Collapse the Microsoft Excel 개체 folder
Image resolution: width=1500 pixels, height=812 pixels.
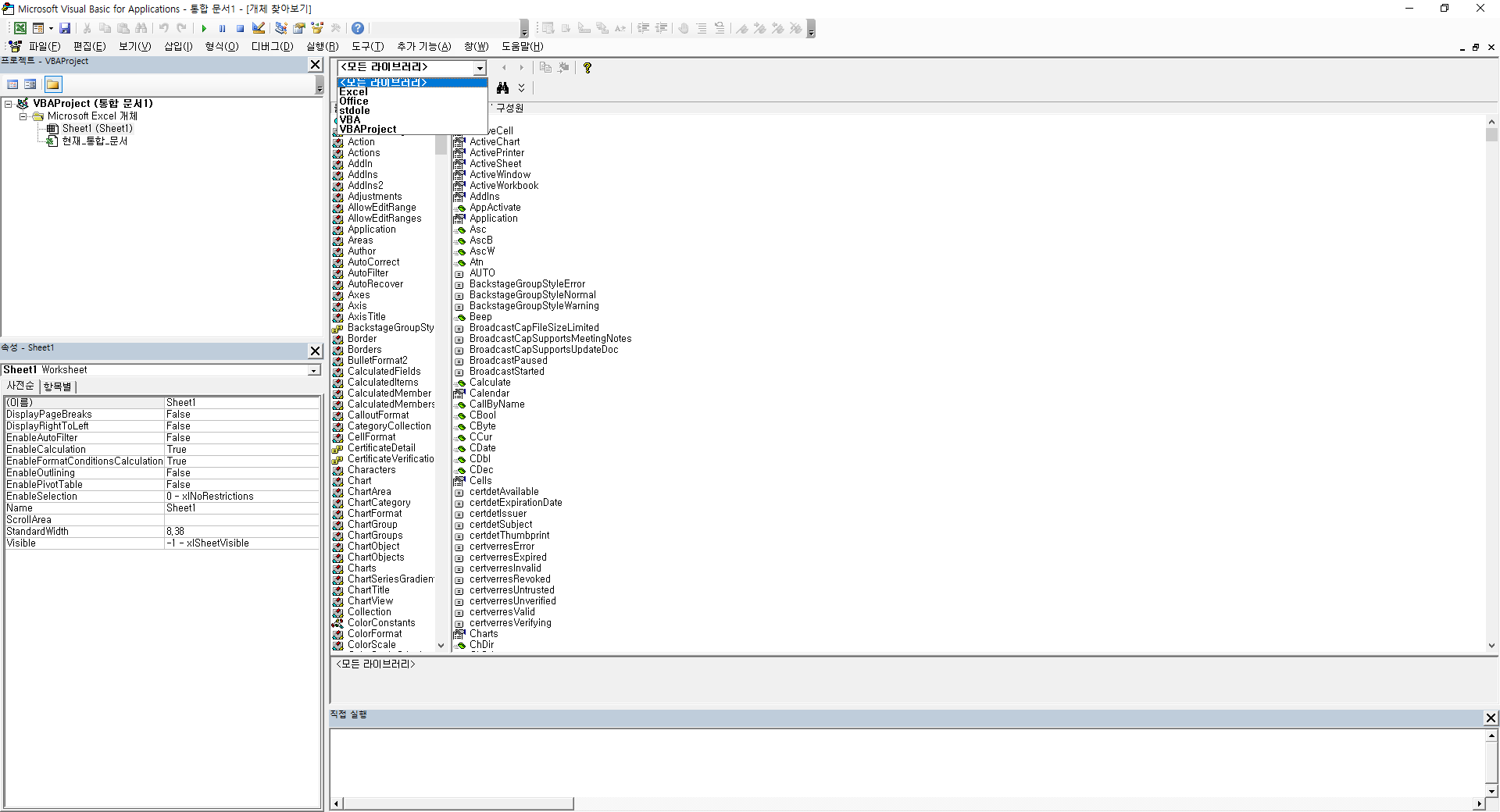tap(23, 116)
